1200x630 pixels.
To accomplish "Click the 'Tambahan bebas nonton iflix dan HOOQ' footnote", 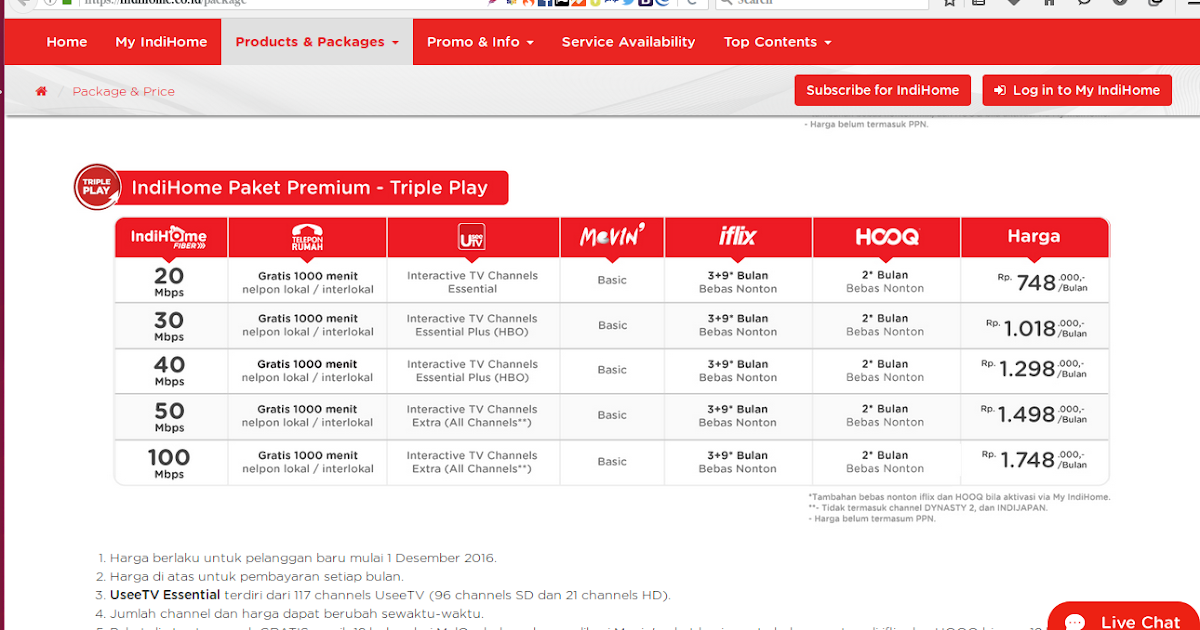I will coord(959,497).
